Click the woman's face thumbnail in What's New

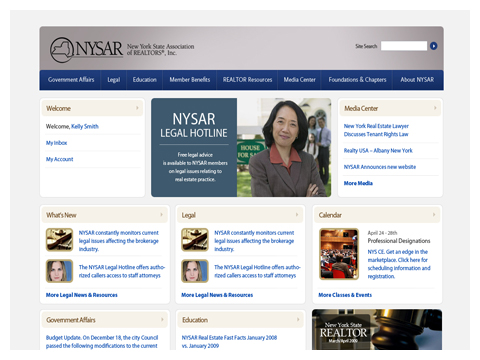[x=59, y=271]
